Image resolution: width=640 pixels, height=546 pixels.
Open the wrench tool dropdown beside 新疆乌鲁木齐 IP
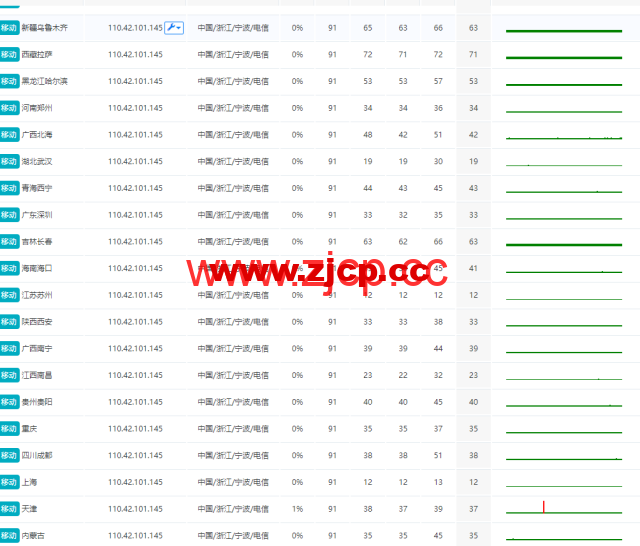coord(174,28)
